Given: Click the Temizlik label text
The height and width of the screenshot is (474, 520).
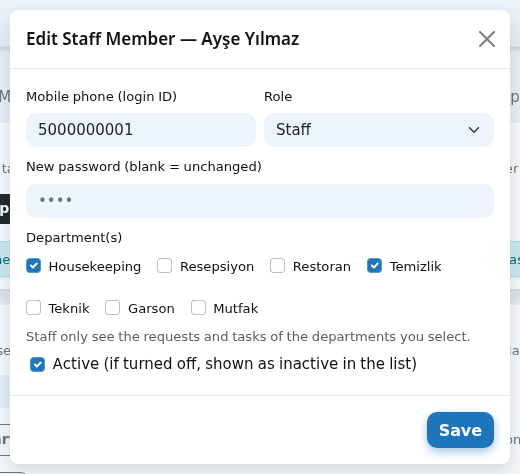Looking at the screenshot, I should coord(415,267).
